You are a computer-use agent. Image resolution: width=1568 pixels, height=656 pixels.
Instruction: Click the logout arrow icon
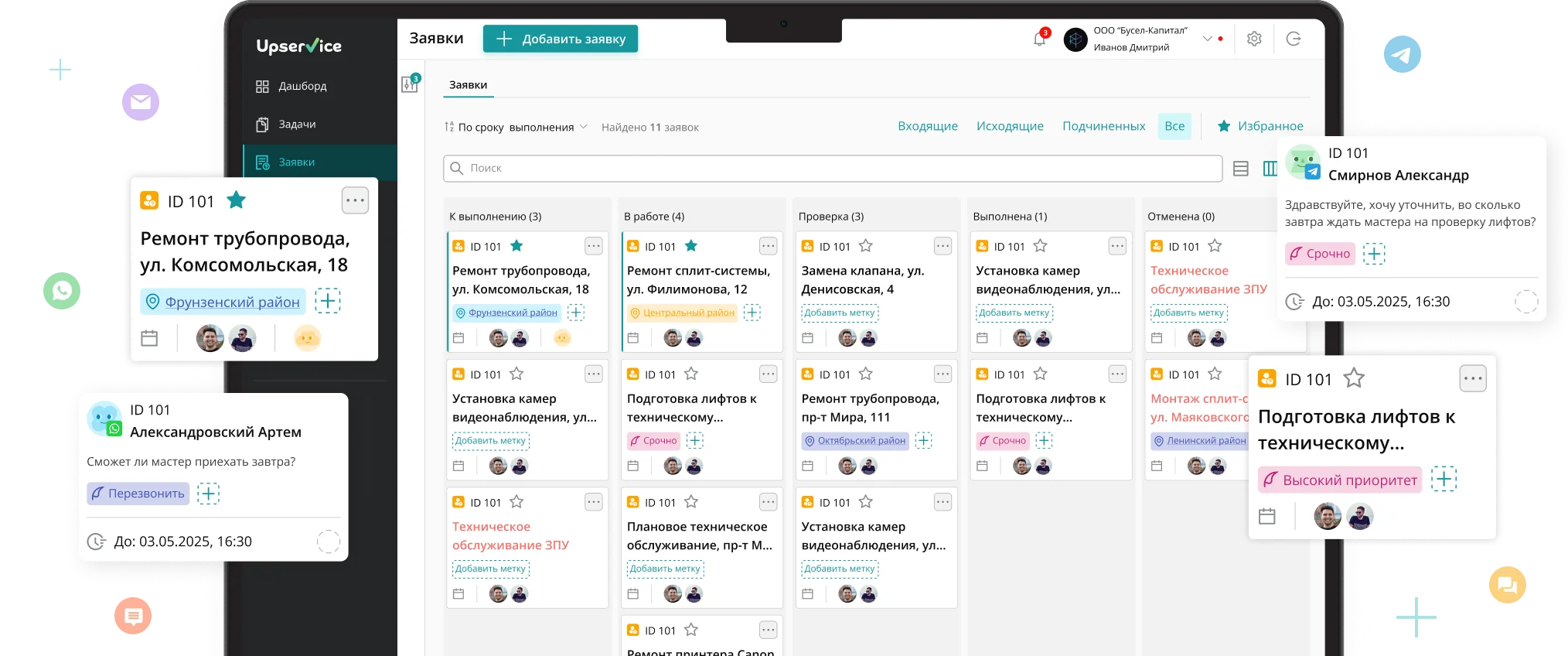click(1294, 39)
